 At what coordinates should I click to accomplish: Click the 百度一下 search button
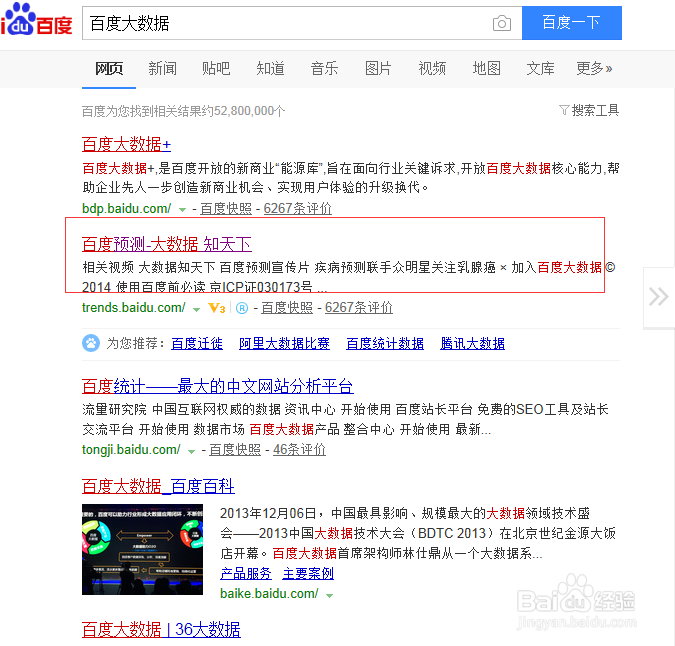[571, 23]
